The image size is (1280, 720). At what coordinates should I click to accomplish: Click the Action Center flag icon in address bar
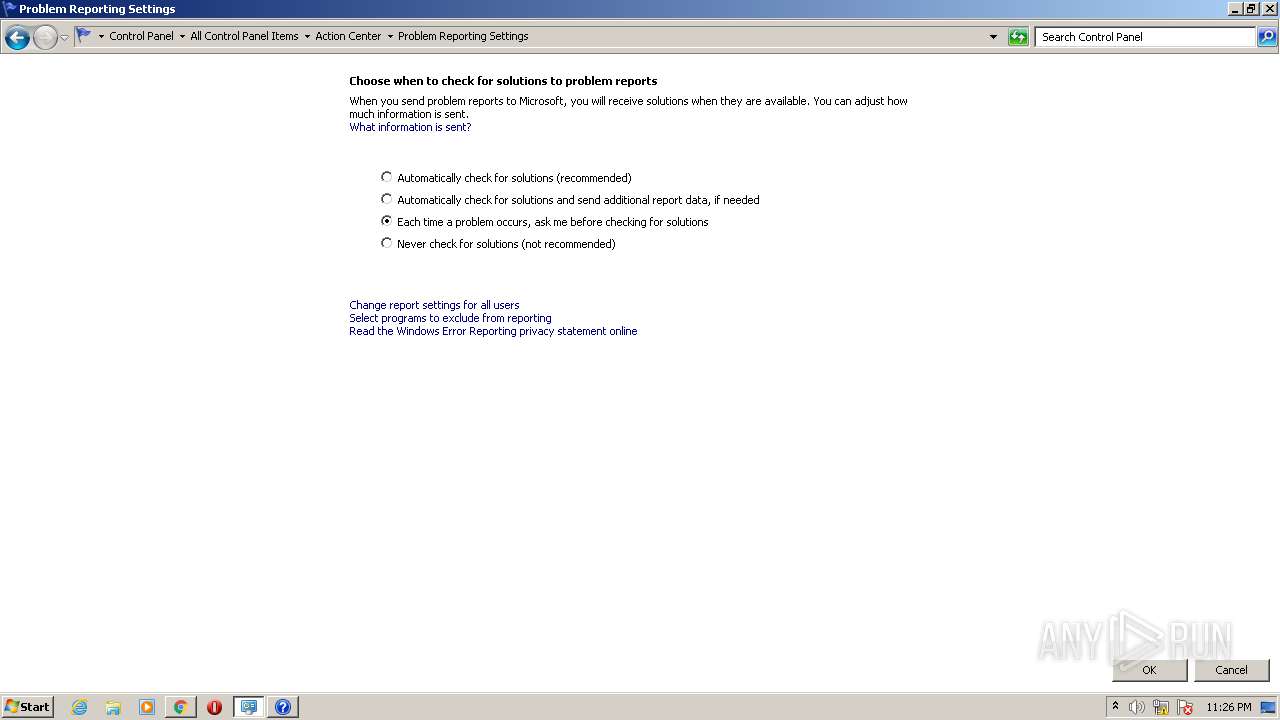(x=84, y=36)
